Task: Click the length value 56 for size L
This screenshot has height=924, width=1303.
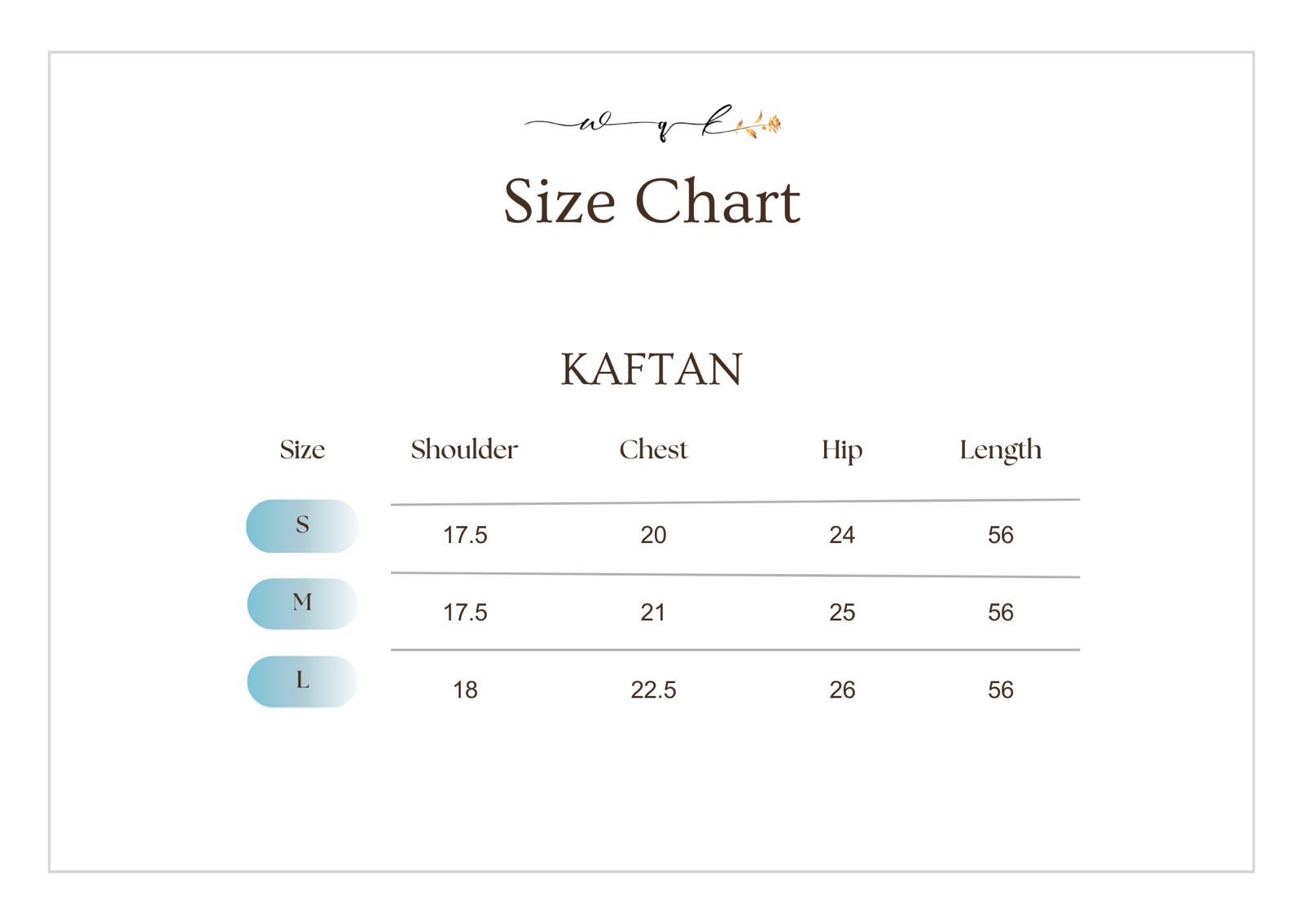Action: point(1000,690)
